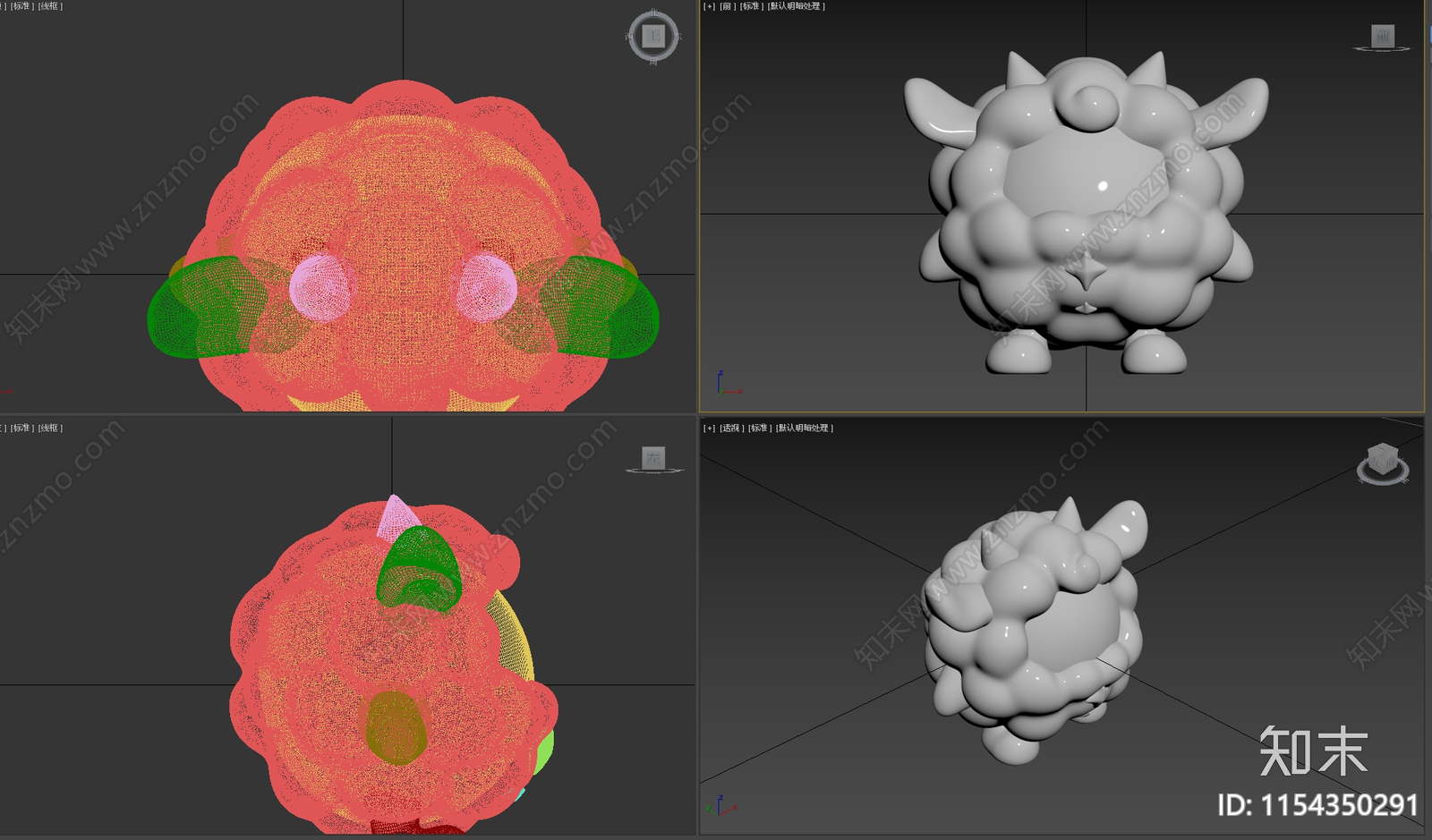This screenshot has height=840, width=1432.
Task: Select the left pink sphere in top viewport
Action: point(320,287)
